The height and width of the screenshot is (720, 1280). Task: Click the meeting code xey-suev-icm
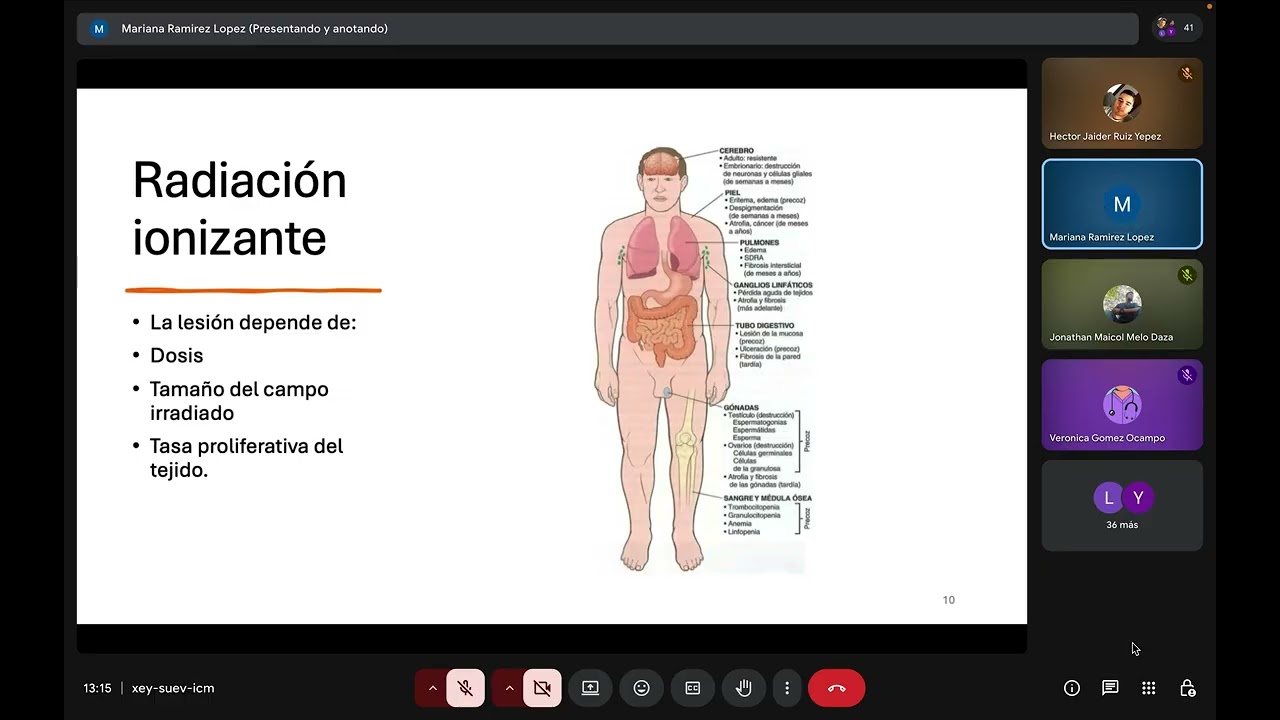pos(173,688)
